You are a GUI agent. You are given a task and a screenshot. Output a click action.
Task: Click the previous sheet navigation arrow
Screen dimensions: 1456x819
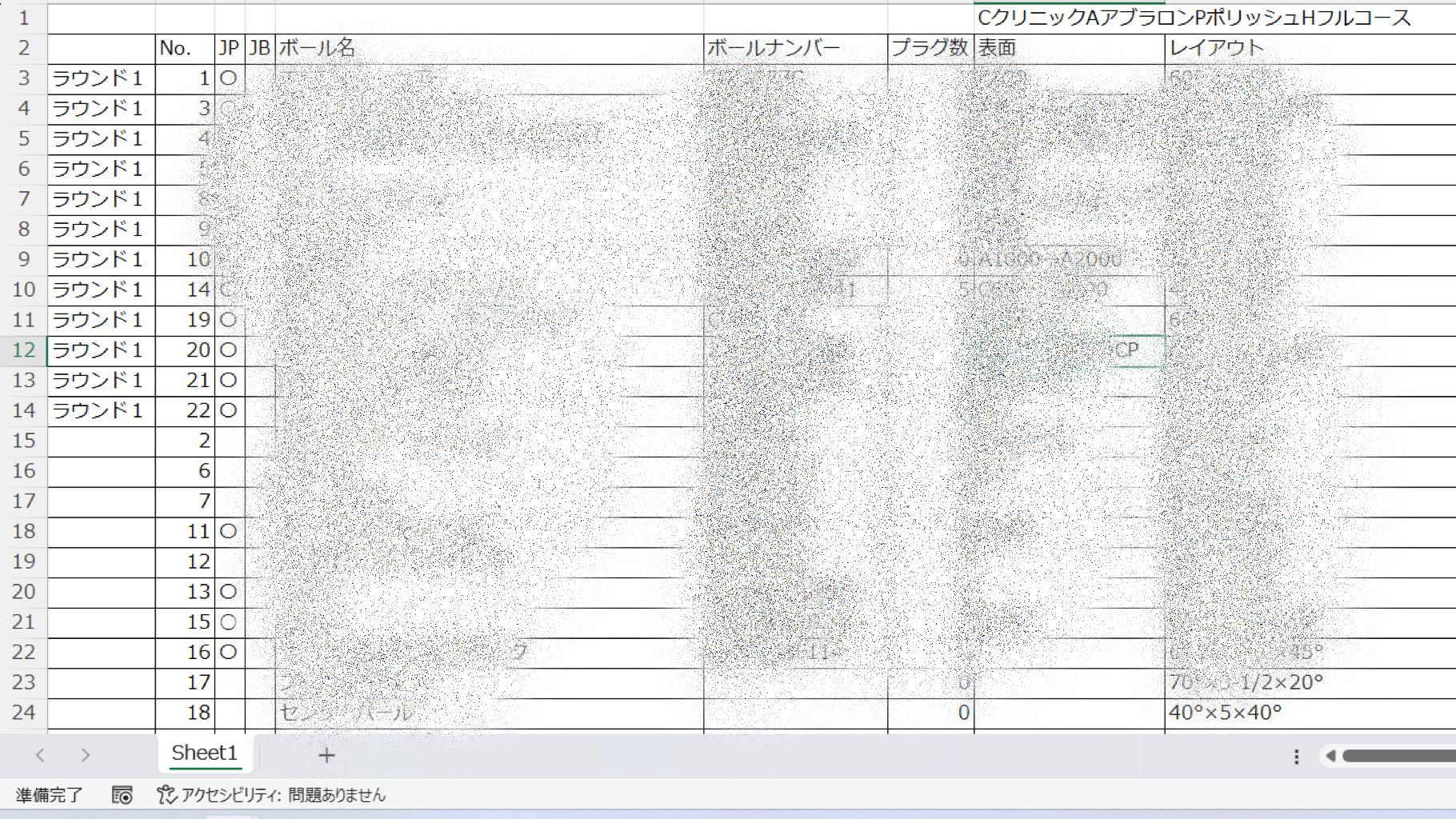point(40,755)
